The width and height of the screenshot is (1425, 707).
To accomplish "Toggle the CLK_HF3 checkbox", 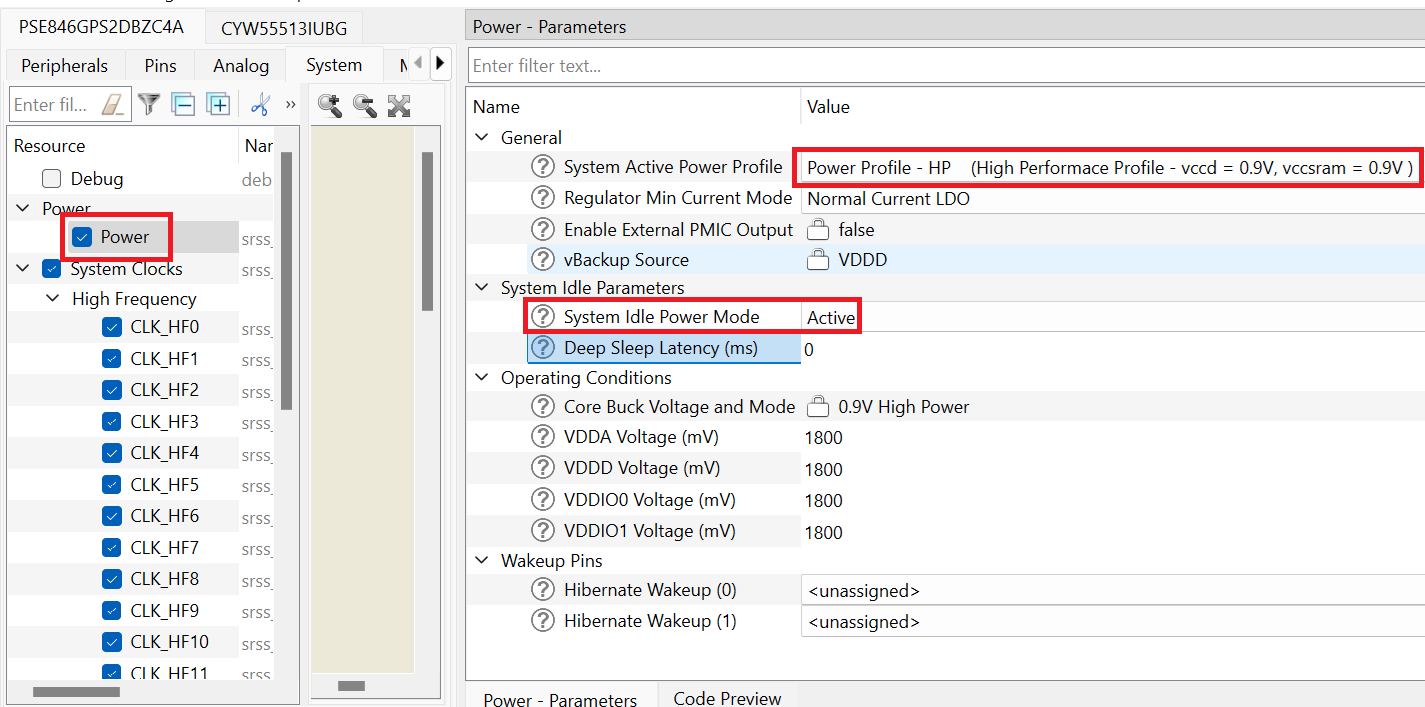I will [112, 421].
